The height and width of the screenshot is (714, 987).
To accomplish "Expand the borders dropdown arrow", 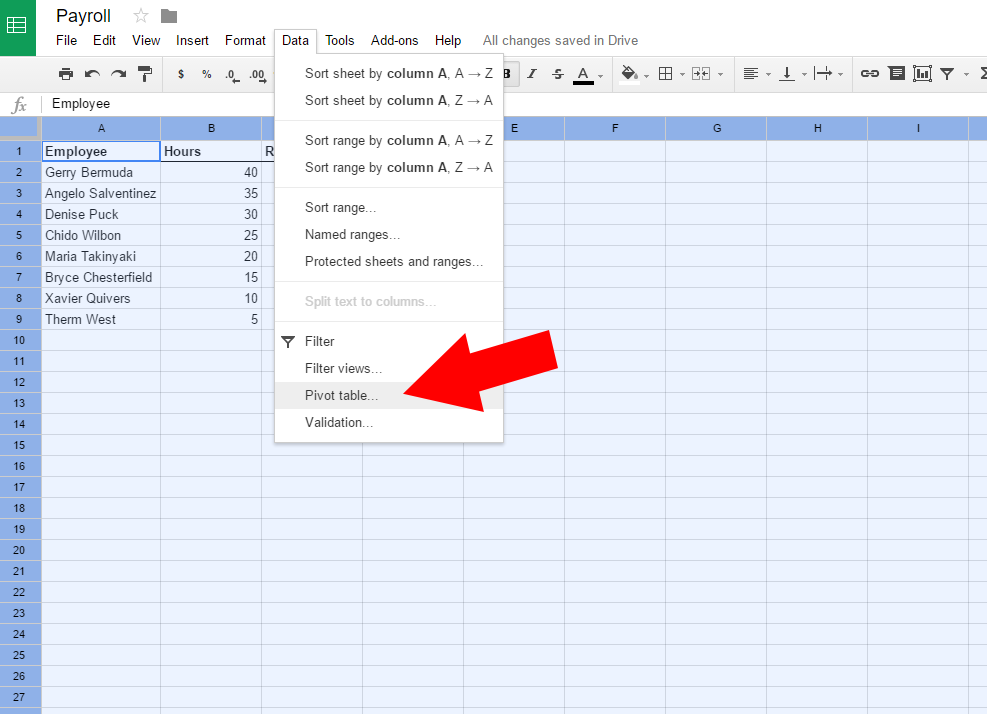I will (x=682, y=74).
